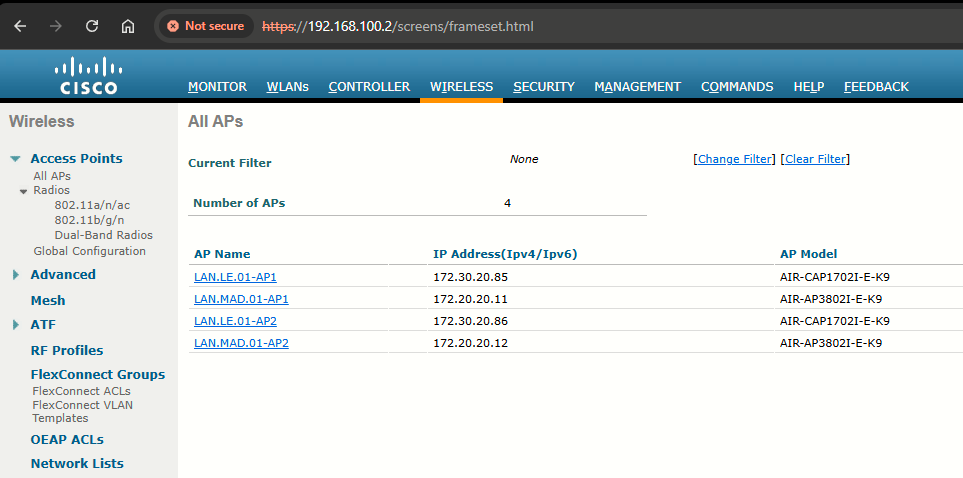Image resolution: width=963 pixels, height=478 pixels.
Task: Click the Current Filter value None
Action: [x=524, y=159]
